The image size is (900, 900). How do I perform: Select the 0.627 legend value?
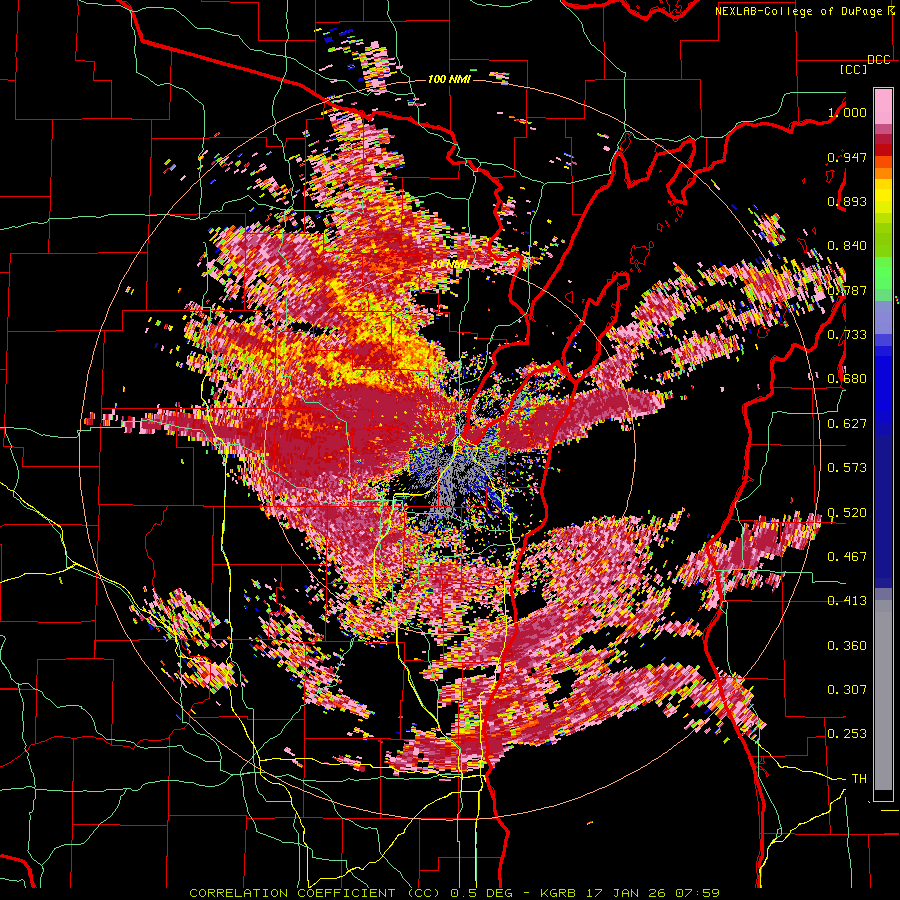click(x=847, y=424)
